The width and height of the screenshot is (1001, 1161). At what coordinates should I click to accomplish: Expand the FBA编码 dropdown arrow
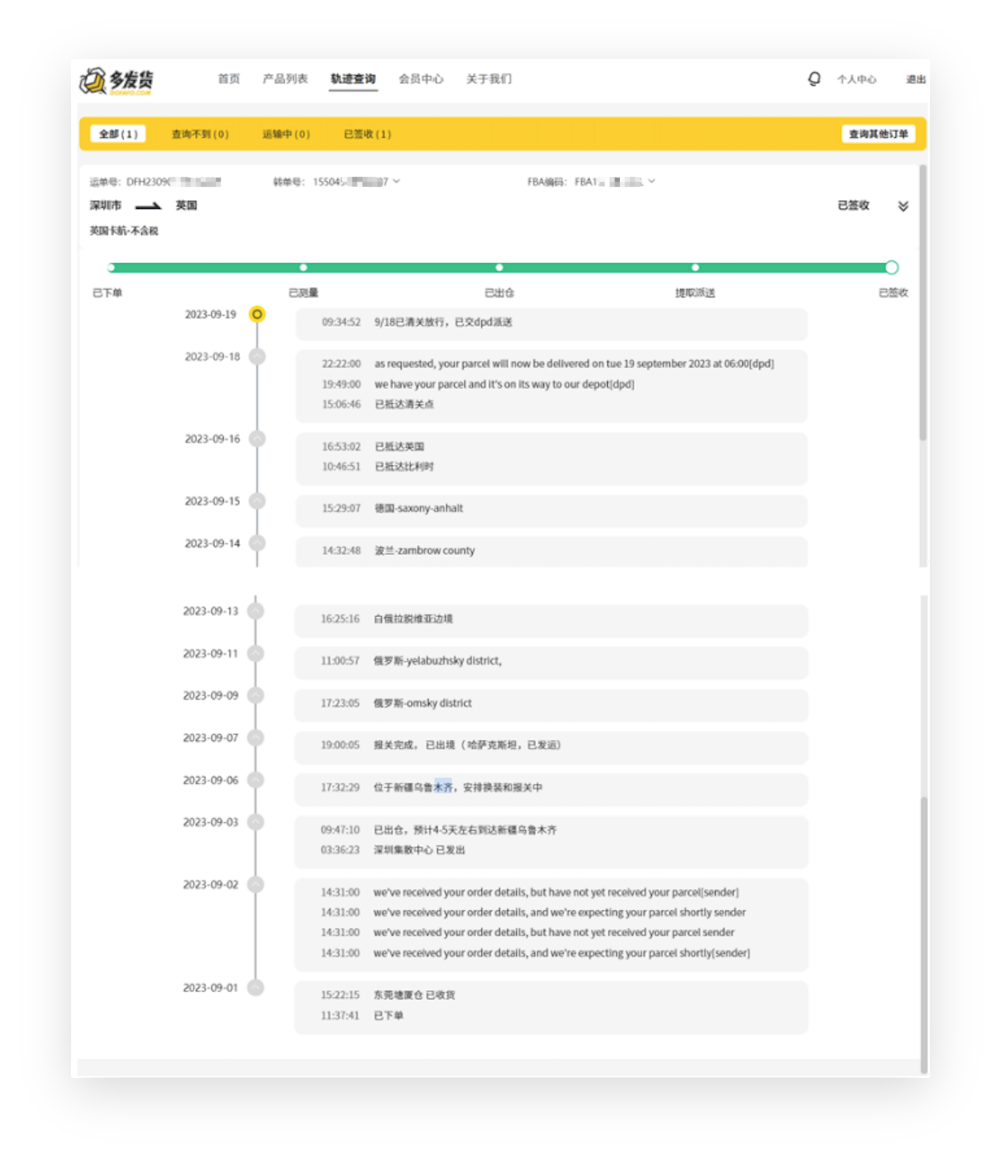[x=652, y=181]
